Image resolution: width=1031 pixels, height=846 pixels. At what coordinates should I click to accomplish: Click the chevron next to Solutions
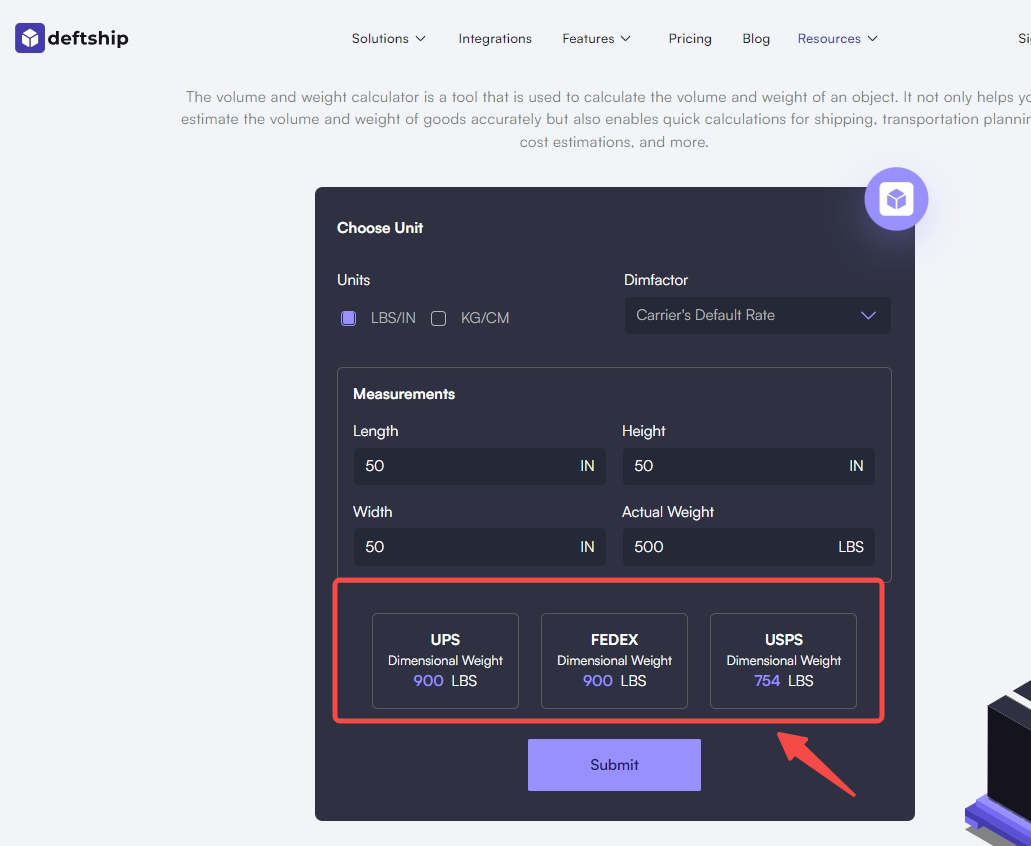coord(421,39)
